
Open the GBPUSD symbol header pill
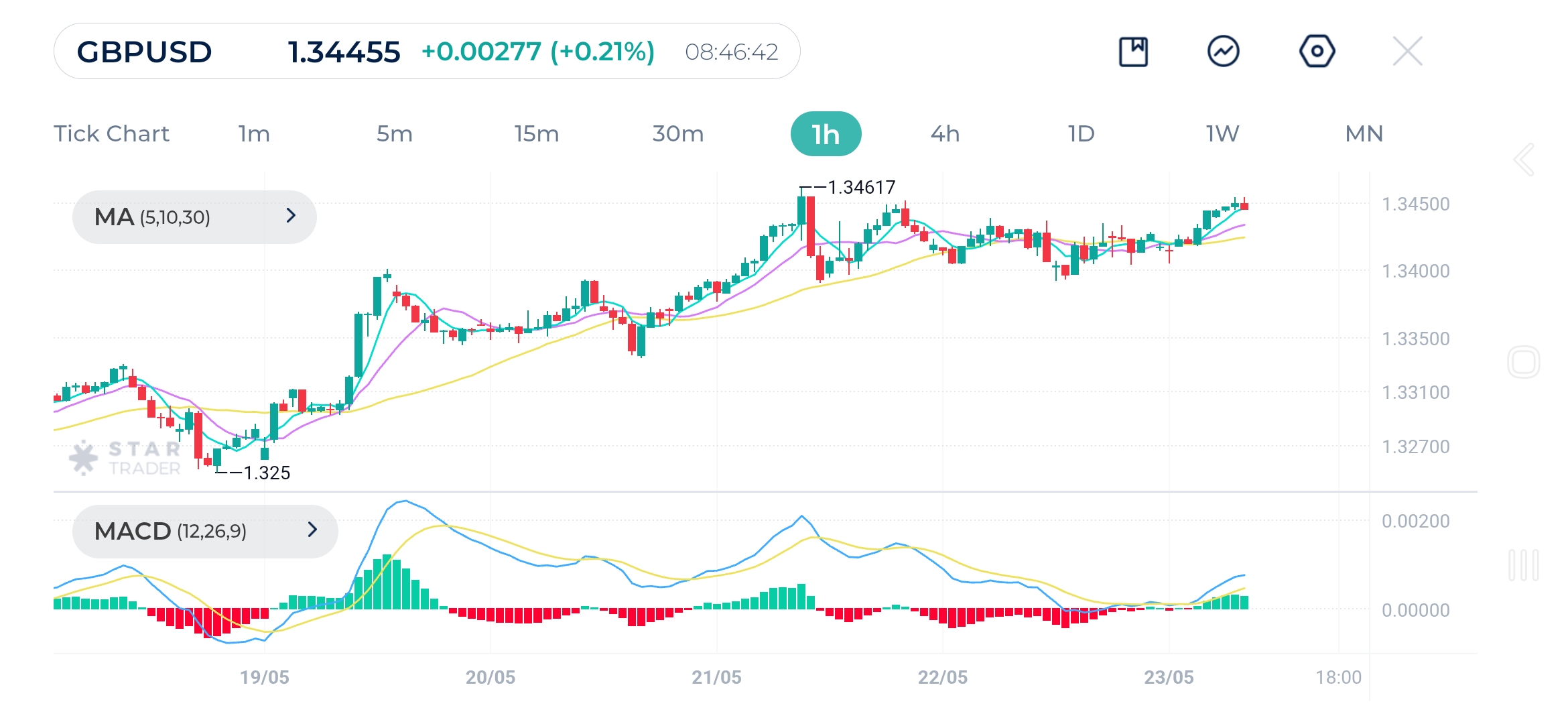point(427,52)
